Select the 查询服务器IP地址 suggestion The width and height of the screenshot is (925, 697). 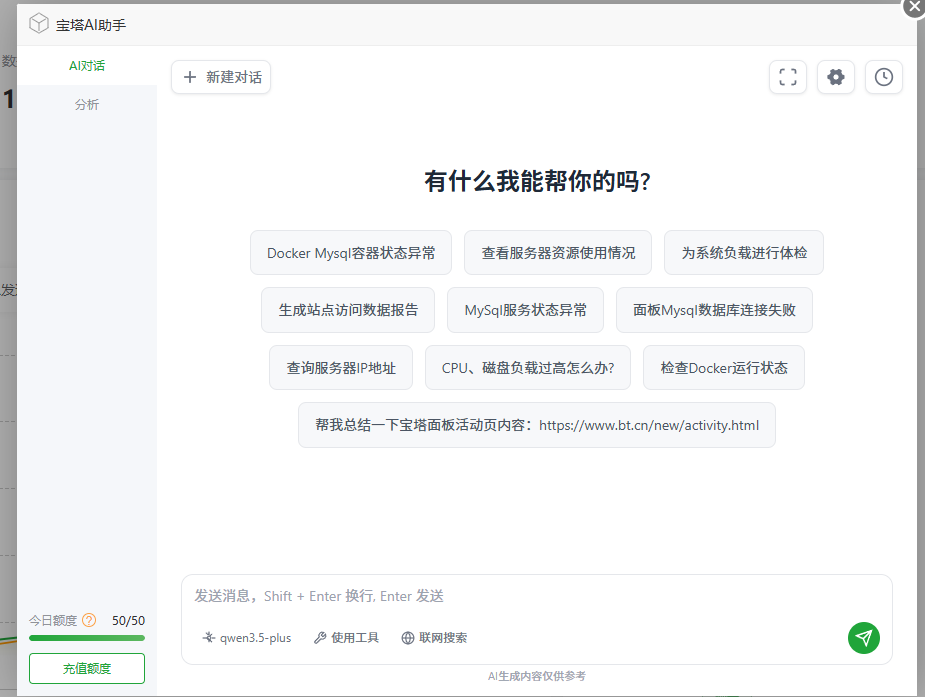click(341, 368)
